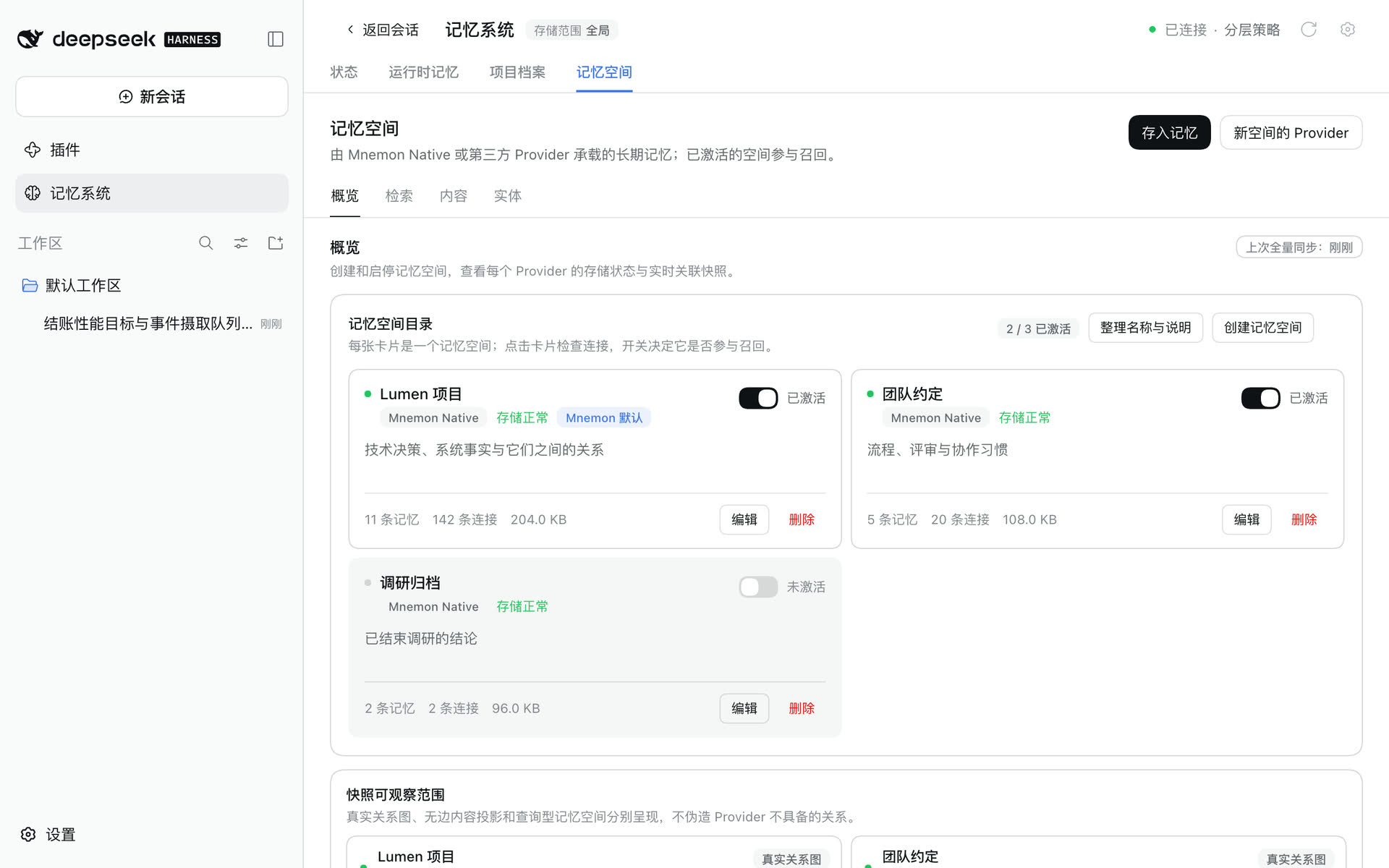Select the 概览 sub-tab
1389x868 pixels.
coord(345,196)
